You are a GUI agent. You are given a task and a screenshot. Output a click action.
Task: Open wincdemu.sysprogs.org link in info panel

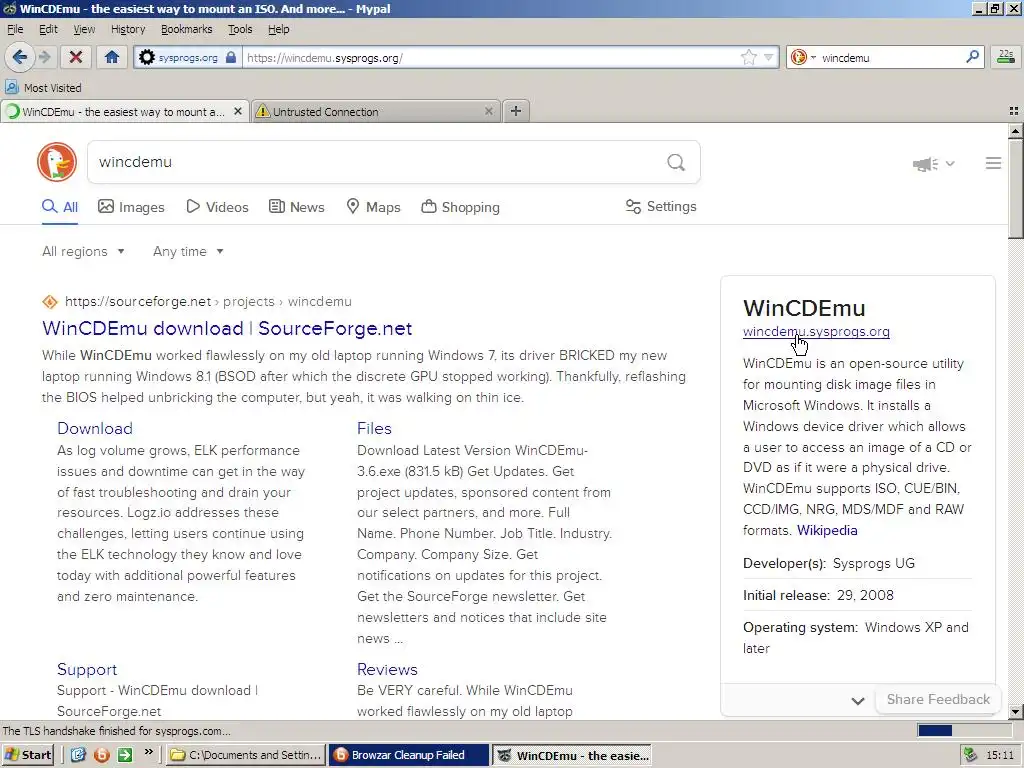point(816,331)
